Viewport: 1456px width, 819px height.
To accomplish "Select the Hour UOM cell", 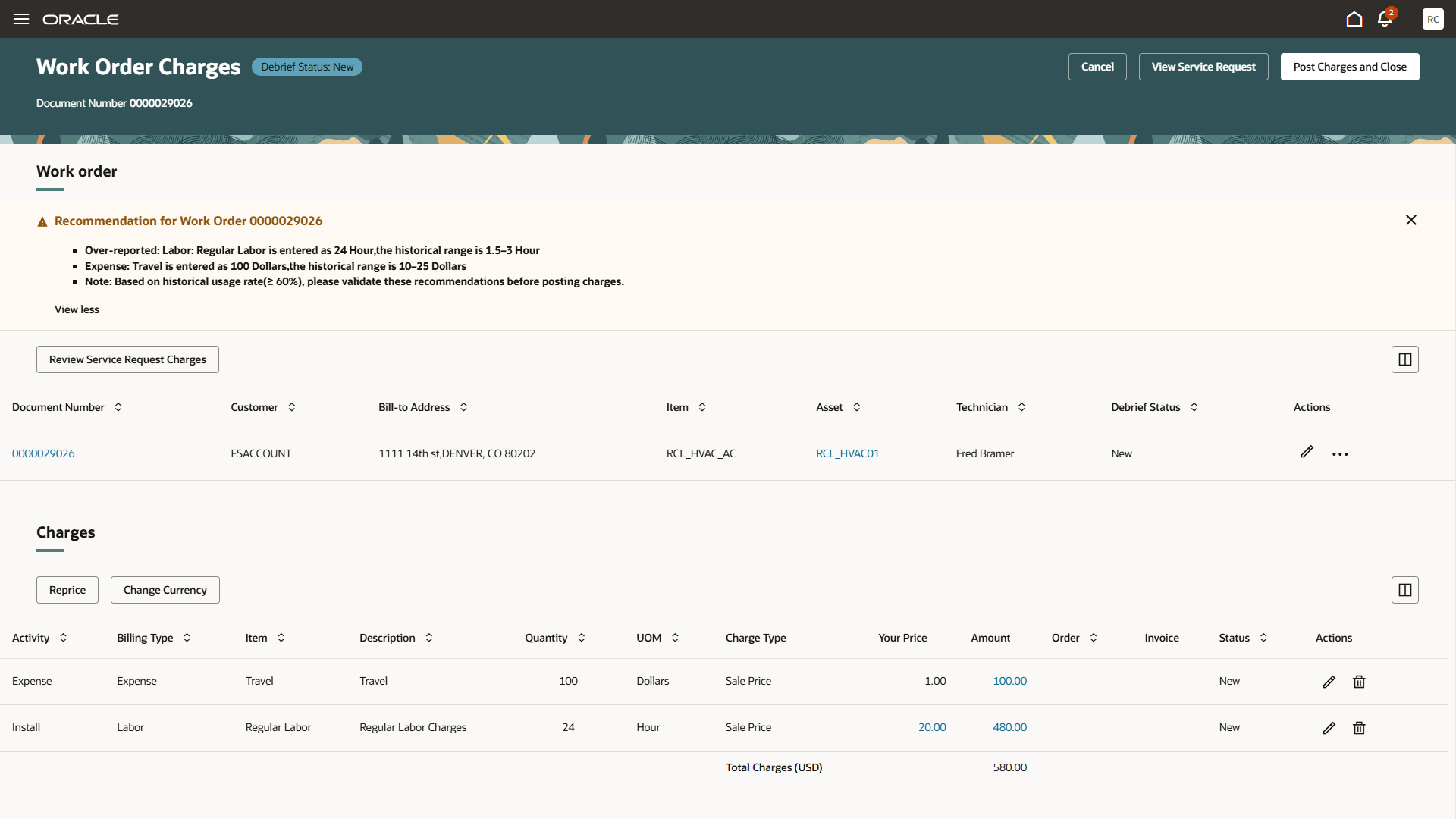I will [x=648, y=727].
